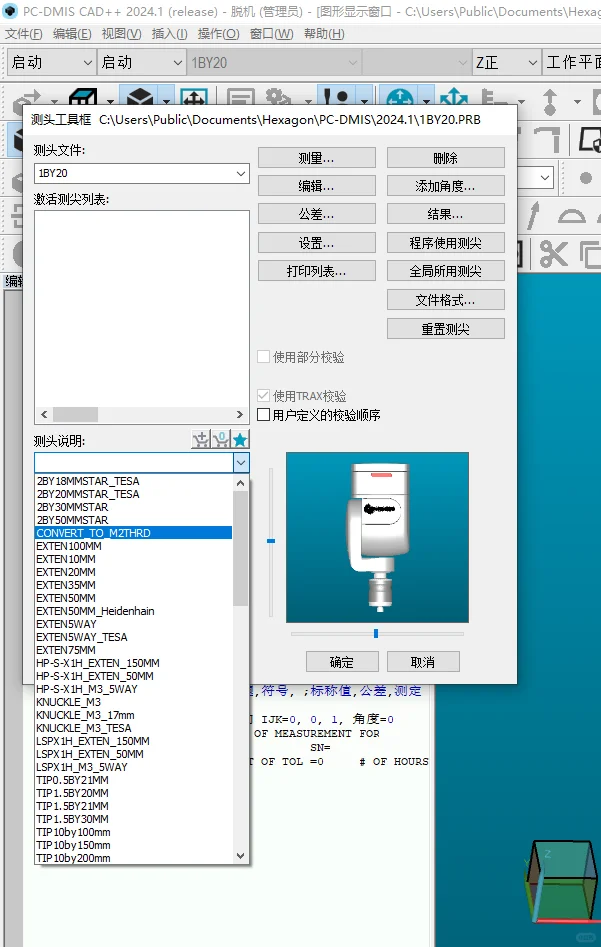Select TIP1.5BY20MM in the list

coord(133,792)
